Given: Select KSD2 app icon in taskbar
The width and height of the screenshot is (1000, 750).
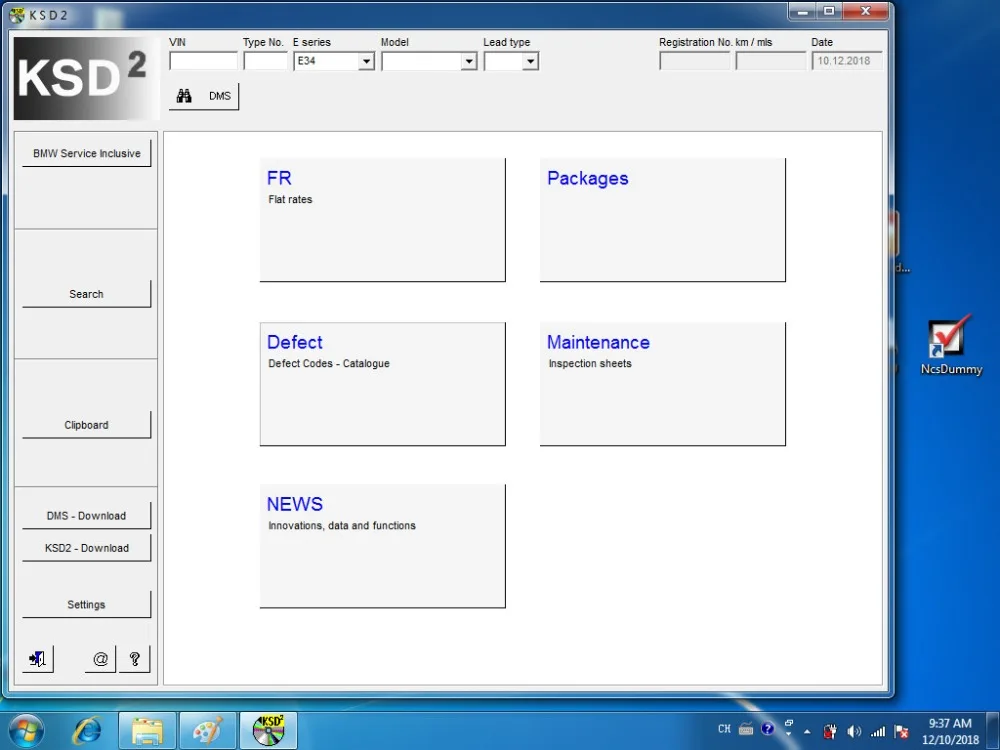Looking at the screenshot, I should coord(268,731).
